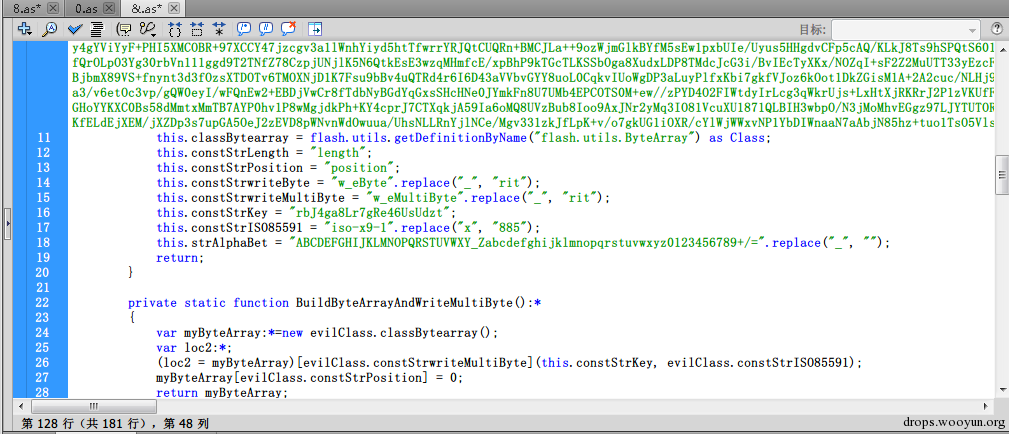Toggle the Show/Hide toolbox button
Viewport: 1009px width, 434px height.
pyautogui.click(x=315, y=28)
